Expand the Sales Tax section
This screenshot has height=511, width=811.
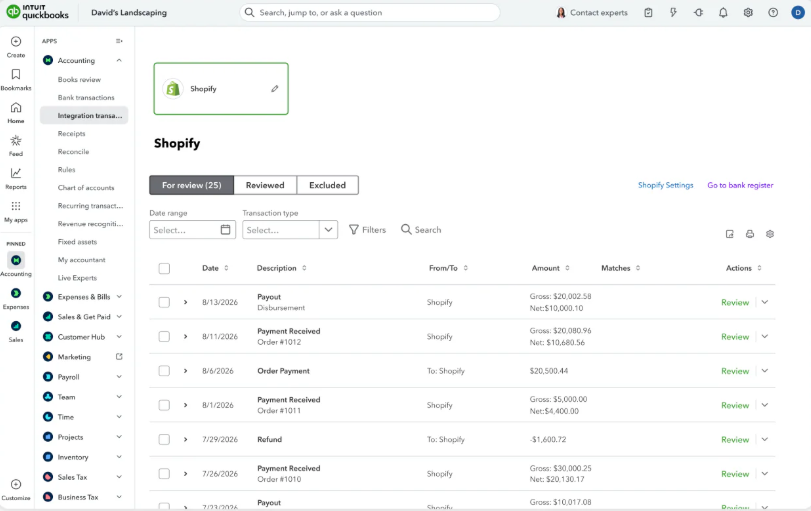[119, 477]
